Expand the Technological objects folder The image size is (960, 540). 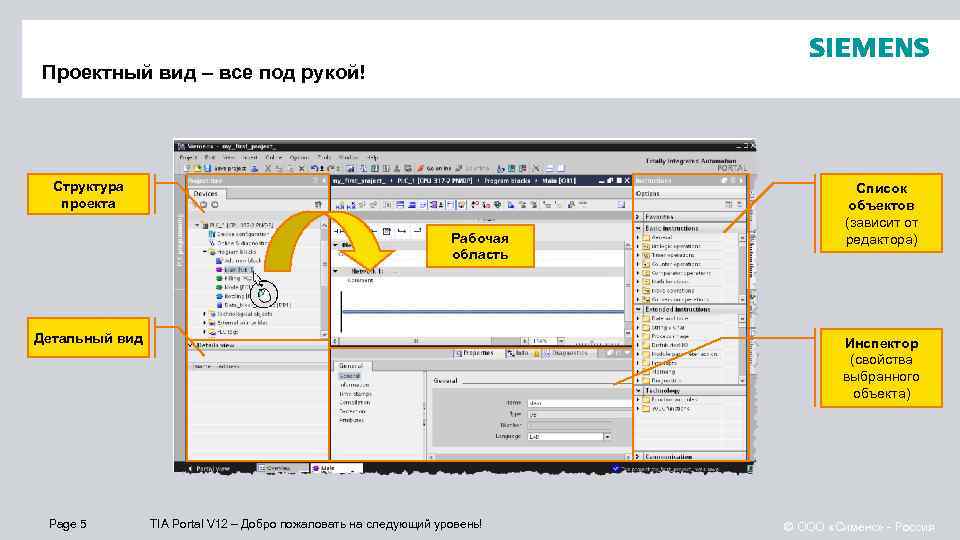[204, 314]
